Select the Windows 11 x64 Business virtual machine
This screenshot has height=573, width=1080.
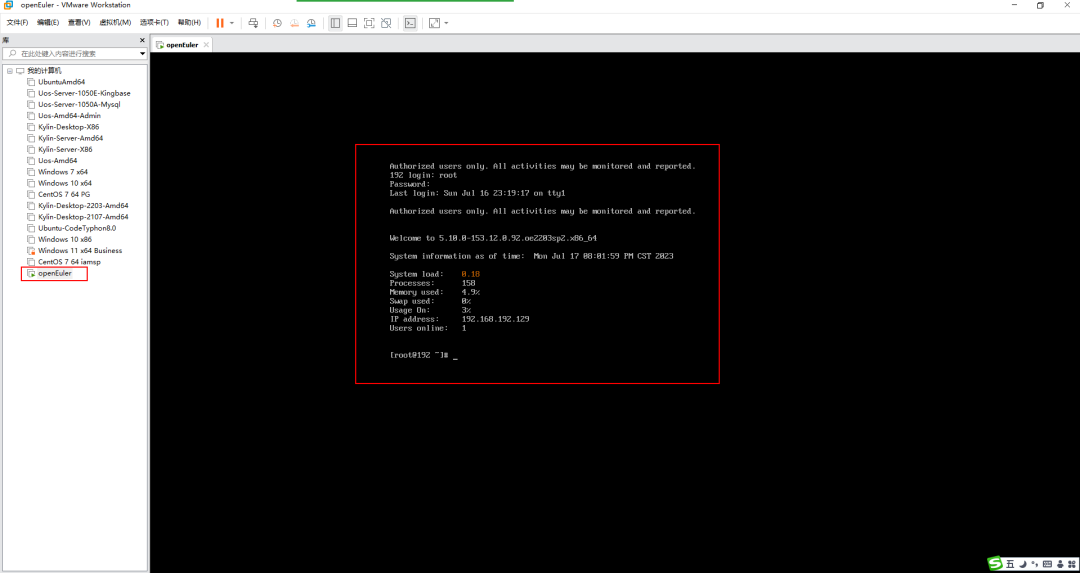[x=80, y=250]
